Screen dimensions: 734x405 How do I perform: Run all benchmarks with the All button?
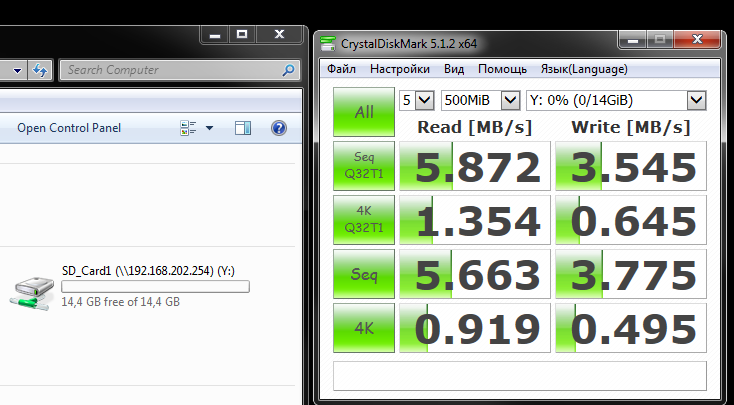point(364,112)
